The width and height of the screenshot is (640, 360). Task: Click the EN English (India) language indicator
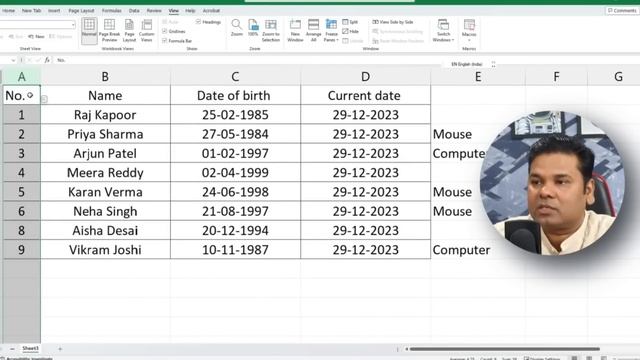[x=467, y=64]
